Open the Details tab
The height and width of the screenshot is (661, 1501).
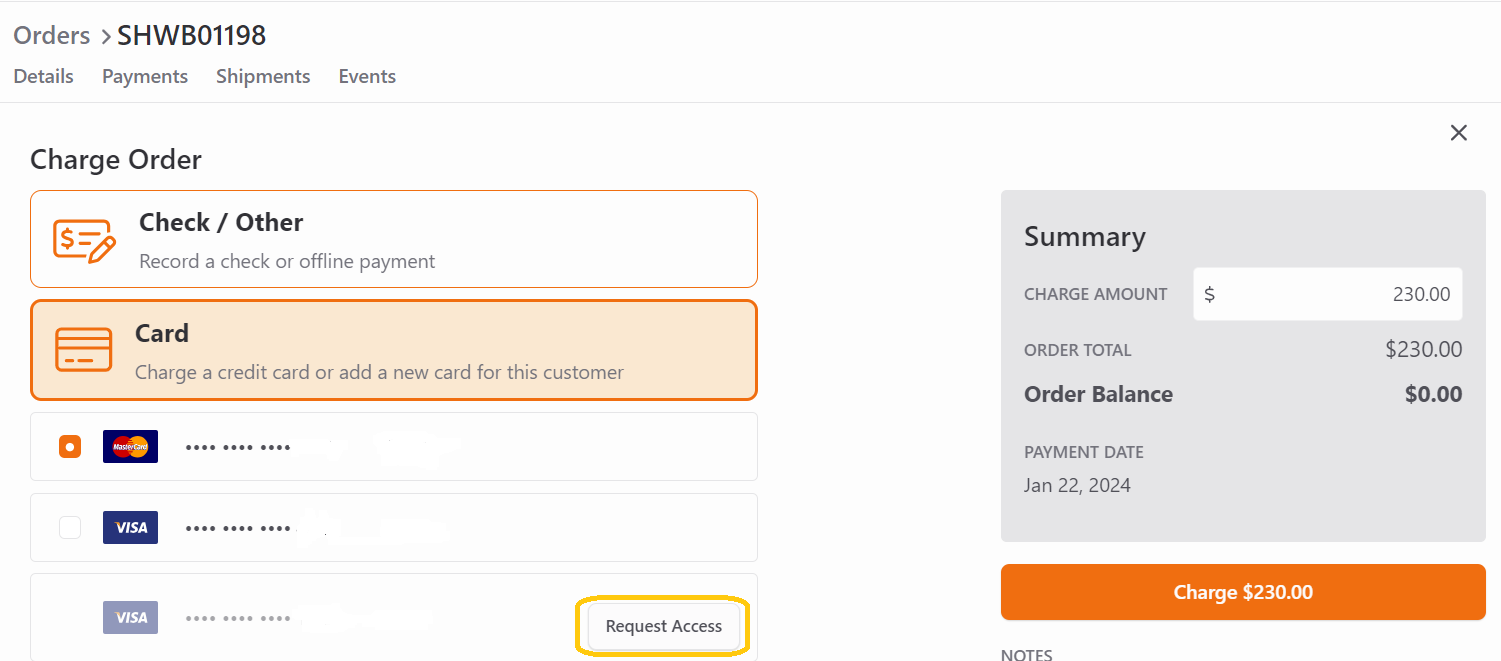pyautogui.click(x=44, y=76)
